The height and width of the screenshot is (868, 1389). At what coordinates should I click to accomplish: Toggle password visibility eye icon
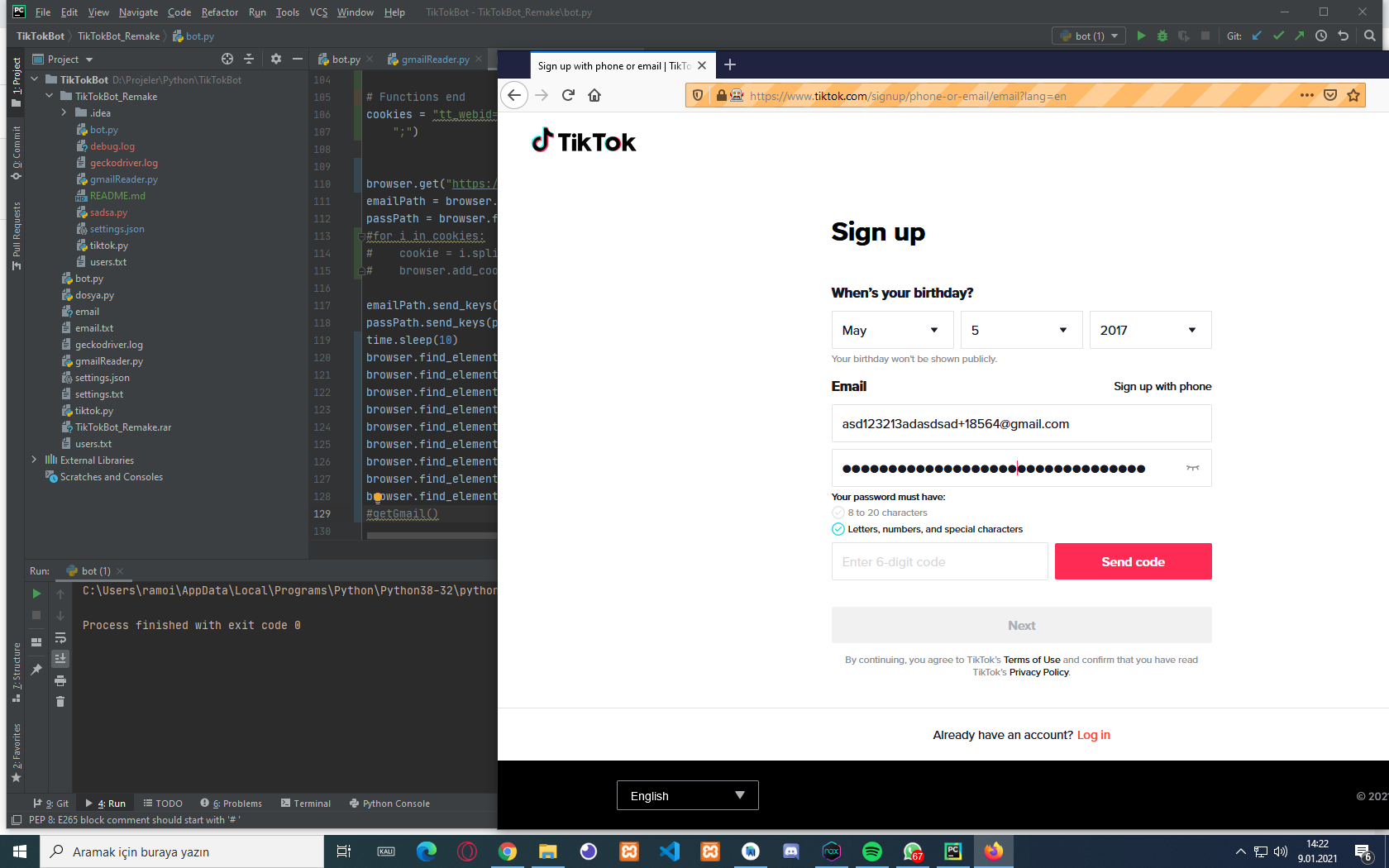coord(1193,468)
